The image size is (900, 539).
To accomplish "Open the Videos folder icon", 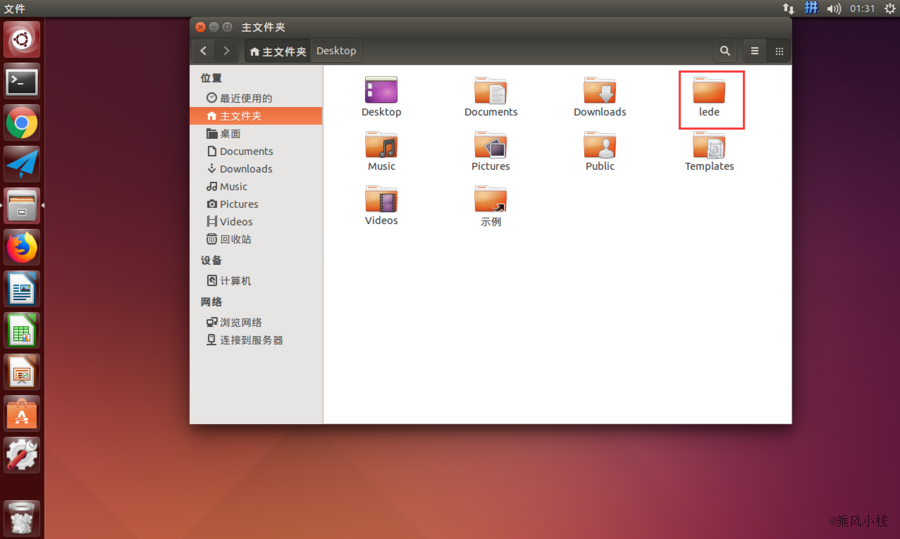I will [381, 199].
